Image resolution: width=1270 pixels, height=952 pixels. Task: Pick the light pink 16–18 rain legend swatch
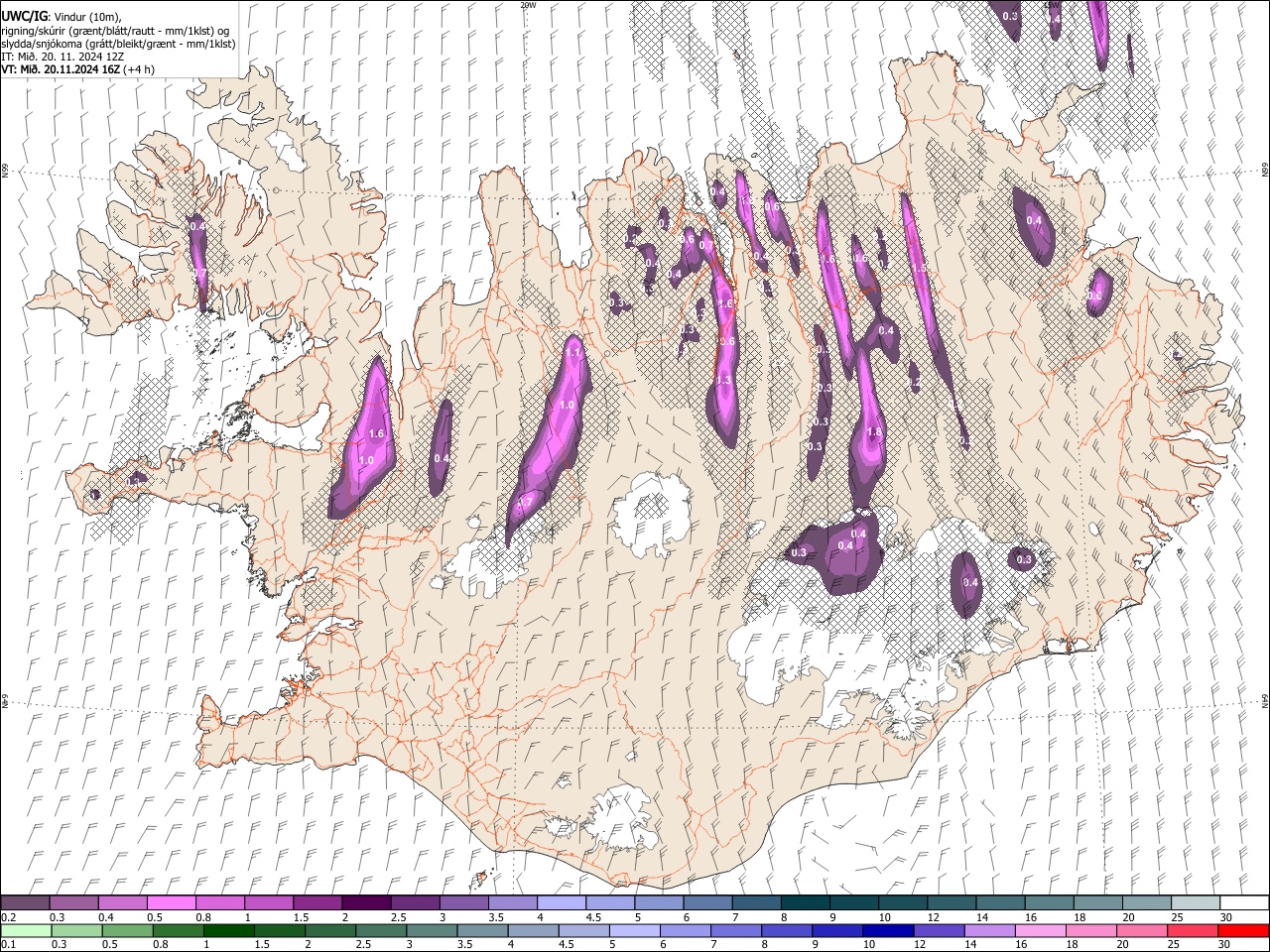click(x=1040, y=930)
